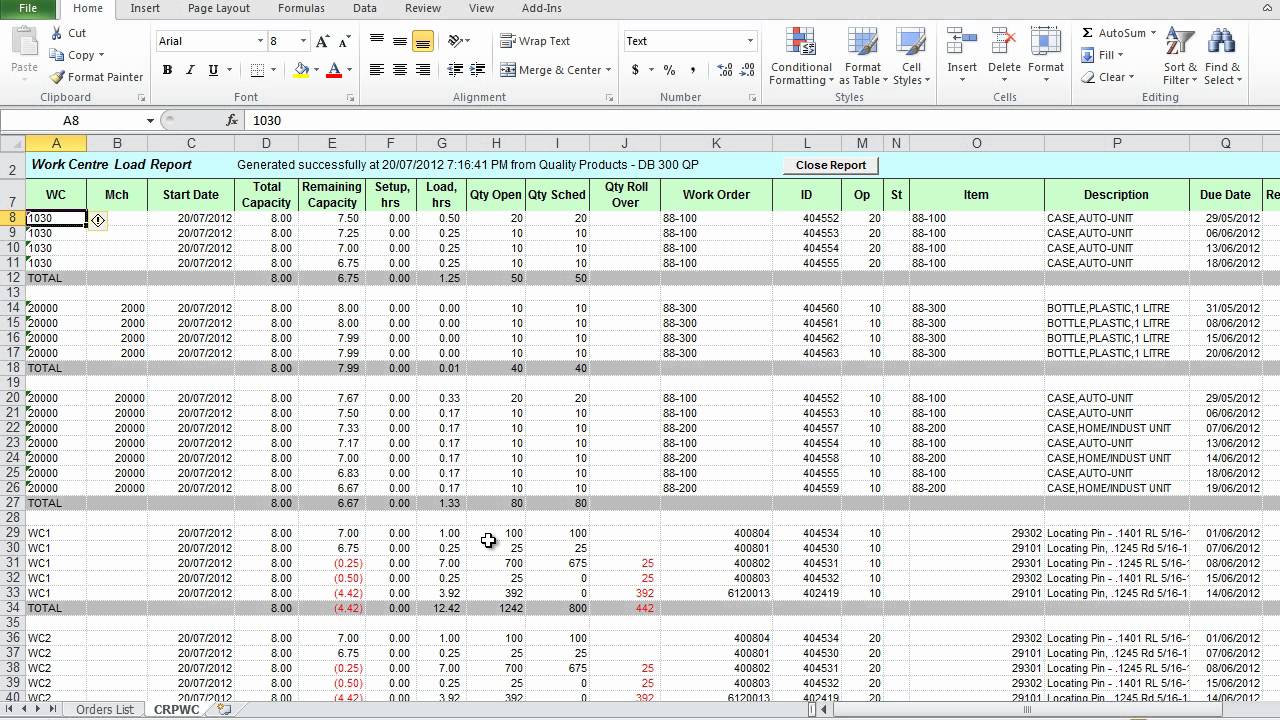This screenshot has height=720, width=1280.
Task: Select the CRPWC sheet tab
Action: [176, 709]
